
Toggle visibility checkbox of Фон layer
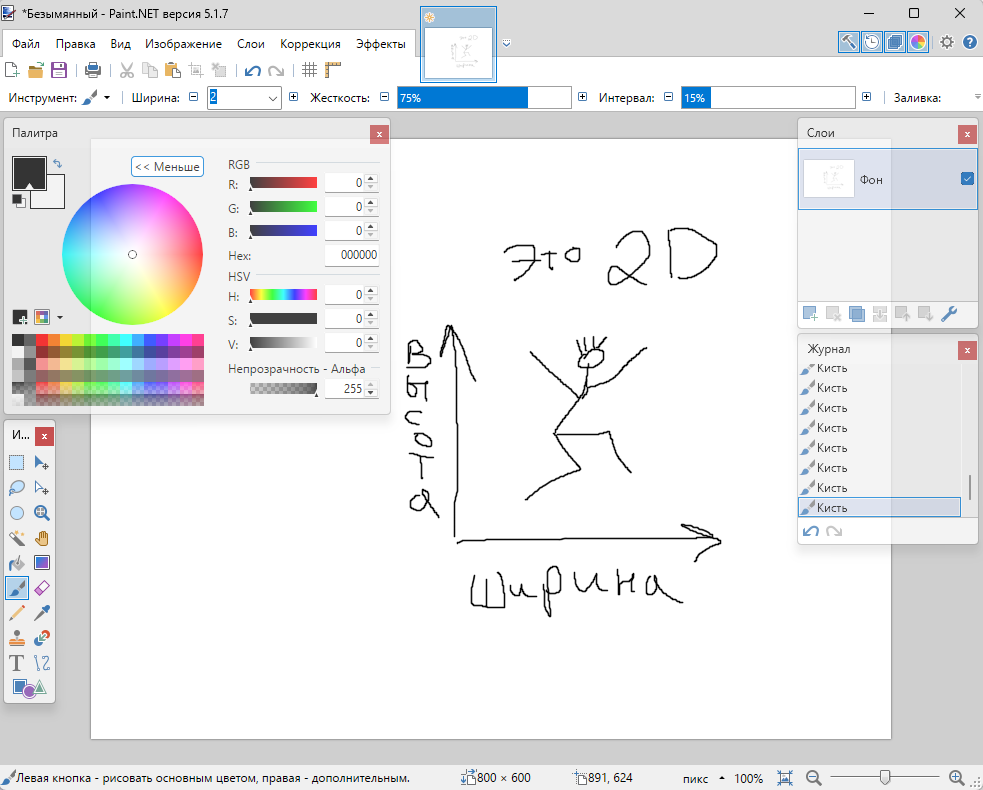[x=967, y=179]
